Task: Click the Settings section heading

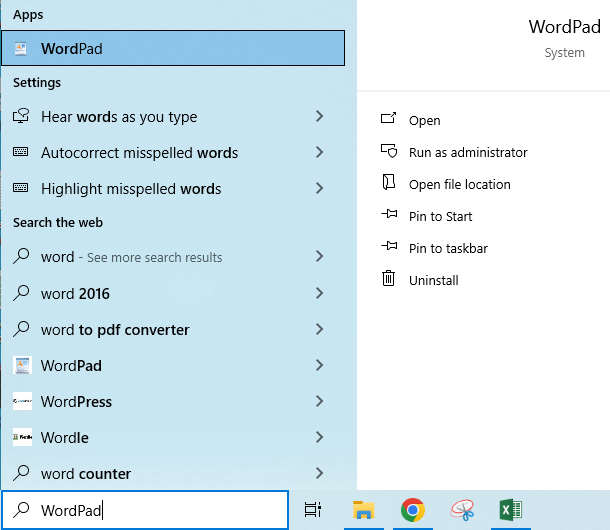Action: (37, 82)
